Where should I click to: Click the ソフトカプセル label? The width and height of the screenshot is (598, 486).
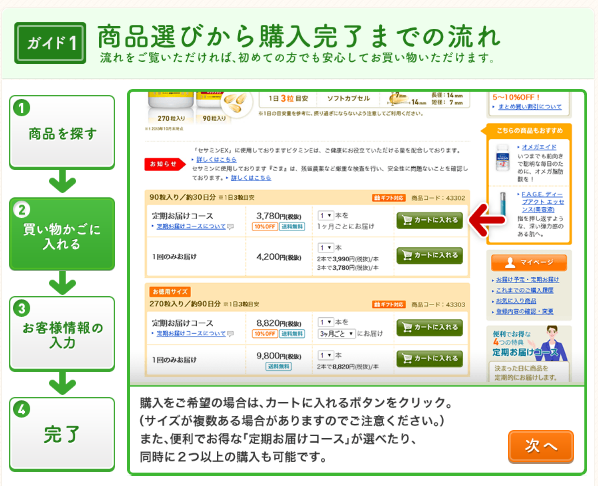pos(348,98)
